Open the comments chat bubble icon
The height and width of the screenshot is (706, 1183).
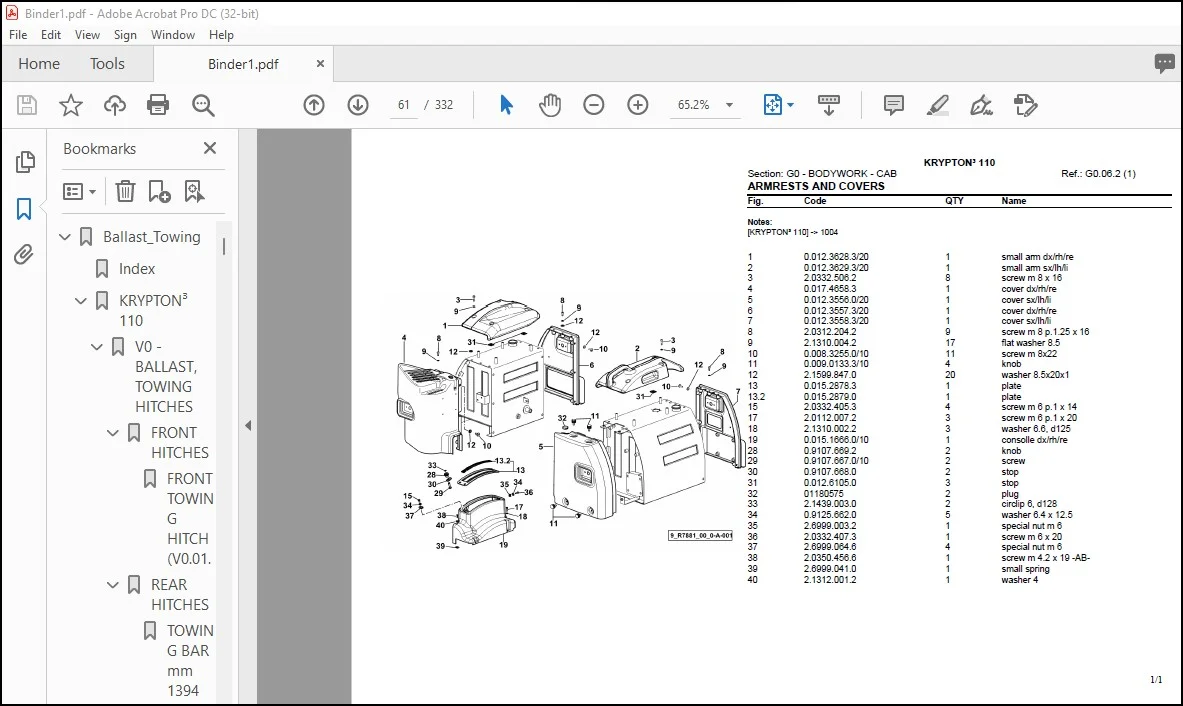[1164, 63]
